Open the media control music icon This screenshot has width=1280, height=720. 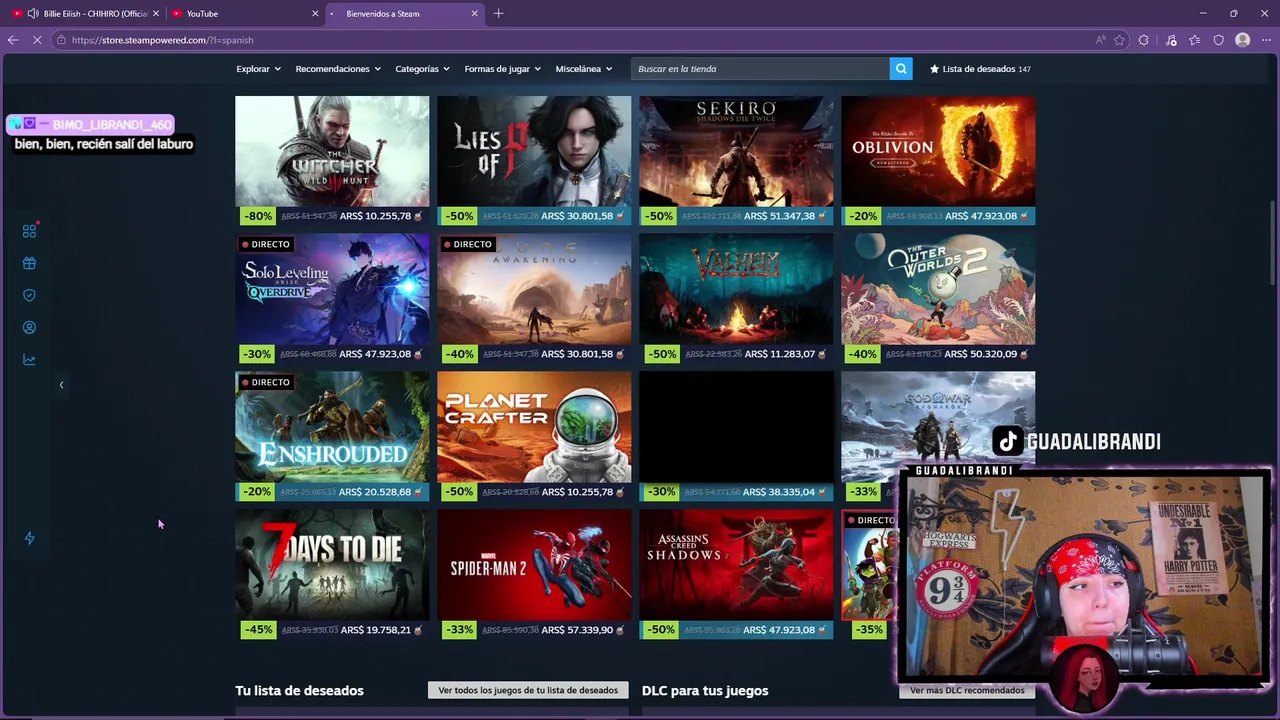1171,40
